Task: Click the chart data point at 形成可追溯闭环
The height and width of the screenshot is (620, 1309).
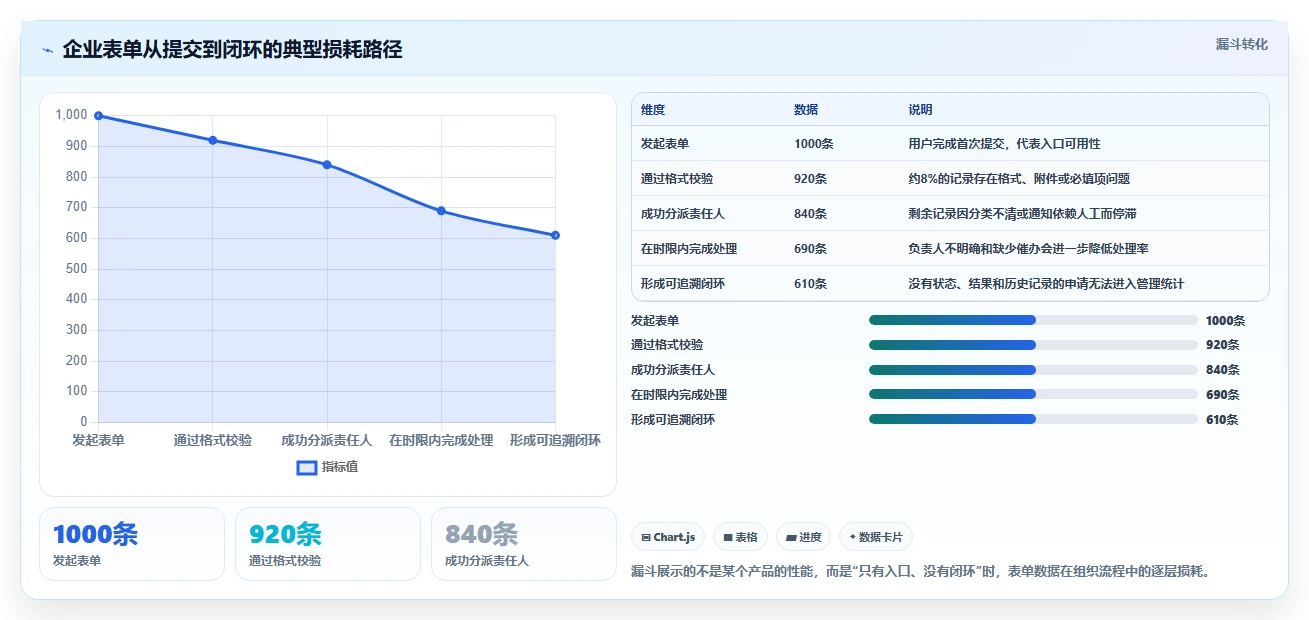Action: click(555, 235)
